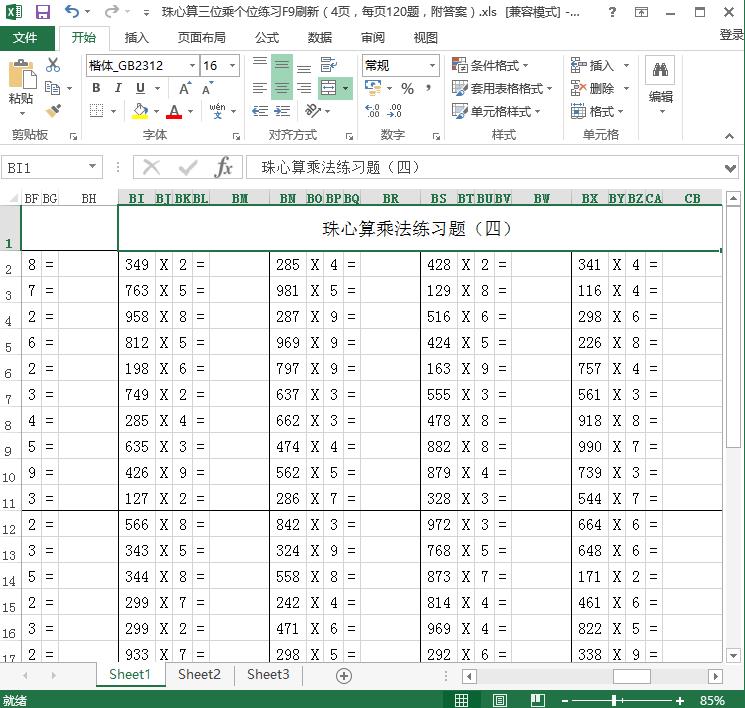Screen dimensions: 745x708
Task: Switch to the 插入 ribbon tab
Action: coord(136,38)
